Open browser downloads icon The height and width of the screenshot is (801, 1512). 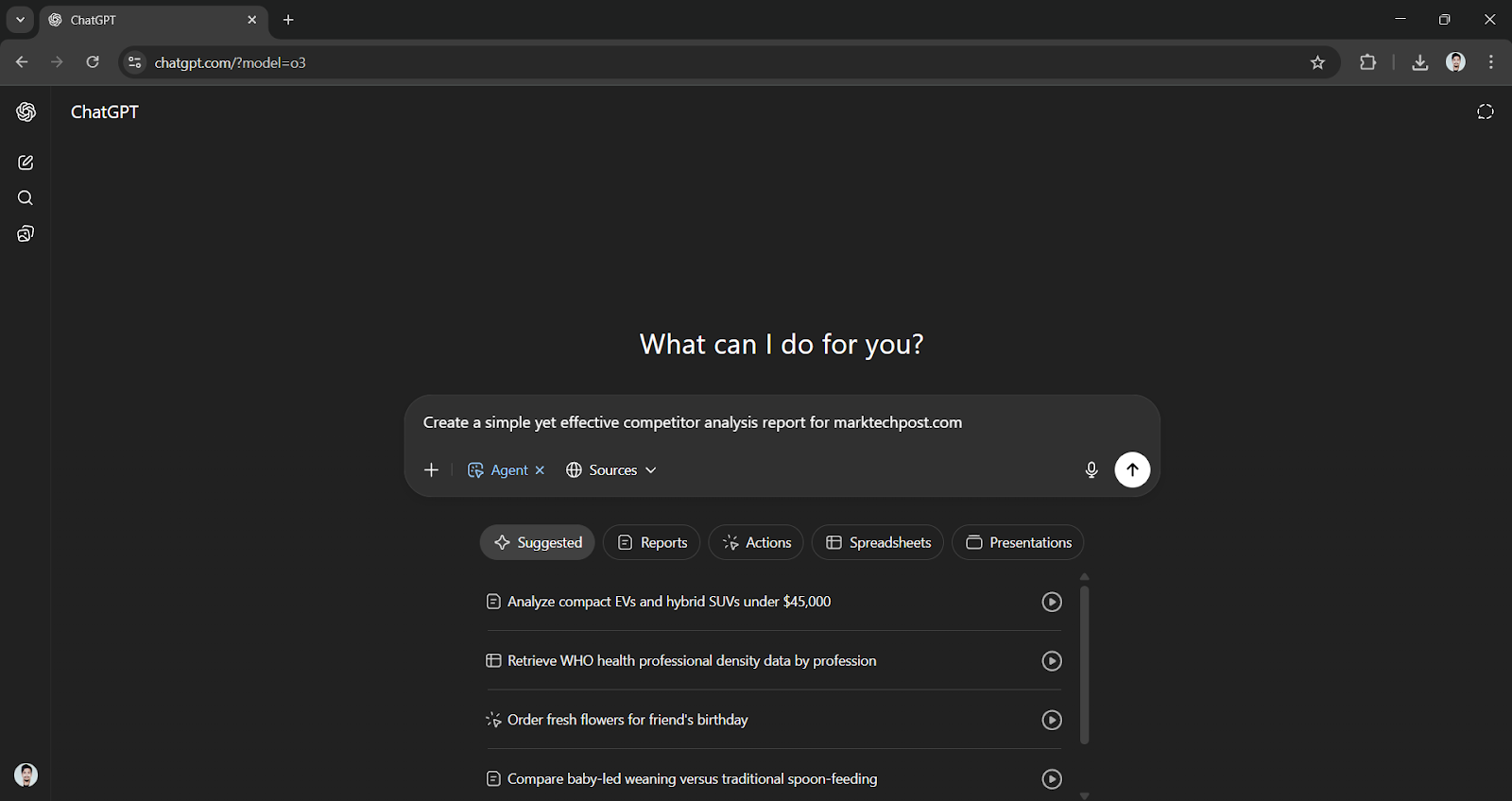click(x=1419, y=62)
